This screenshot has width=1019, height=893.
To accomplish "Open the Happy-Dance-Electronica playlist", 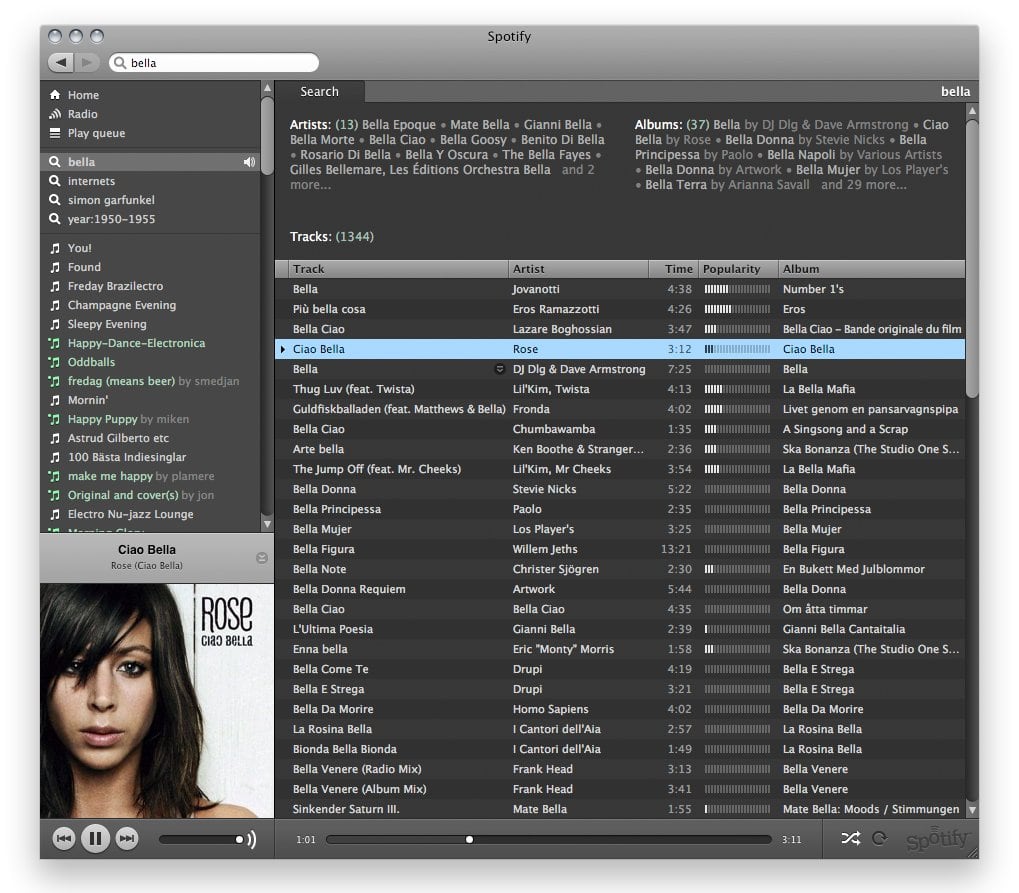I will coord(136,343).
